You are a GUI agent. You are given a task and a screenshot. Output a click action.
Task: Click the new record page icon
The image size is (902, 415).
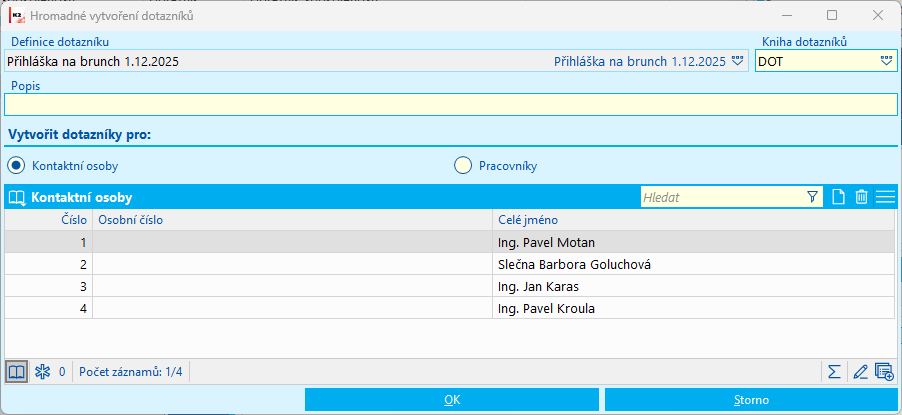[839, 197]
